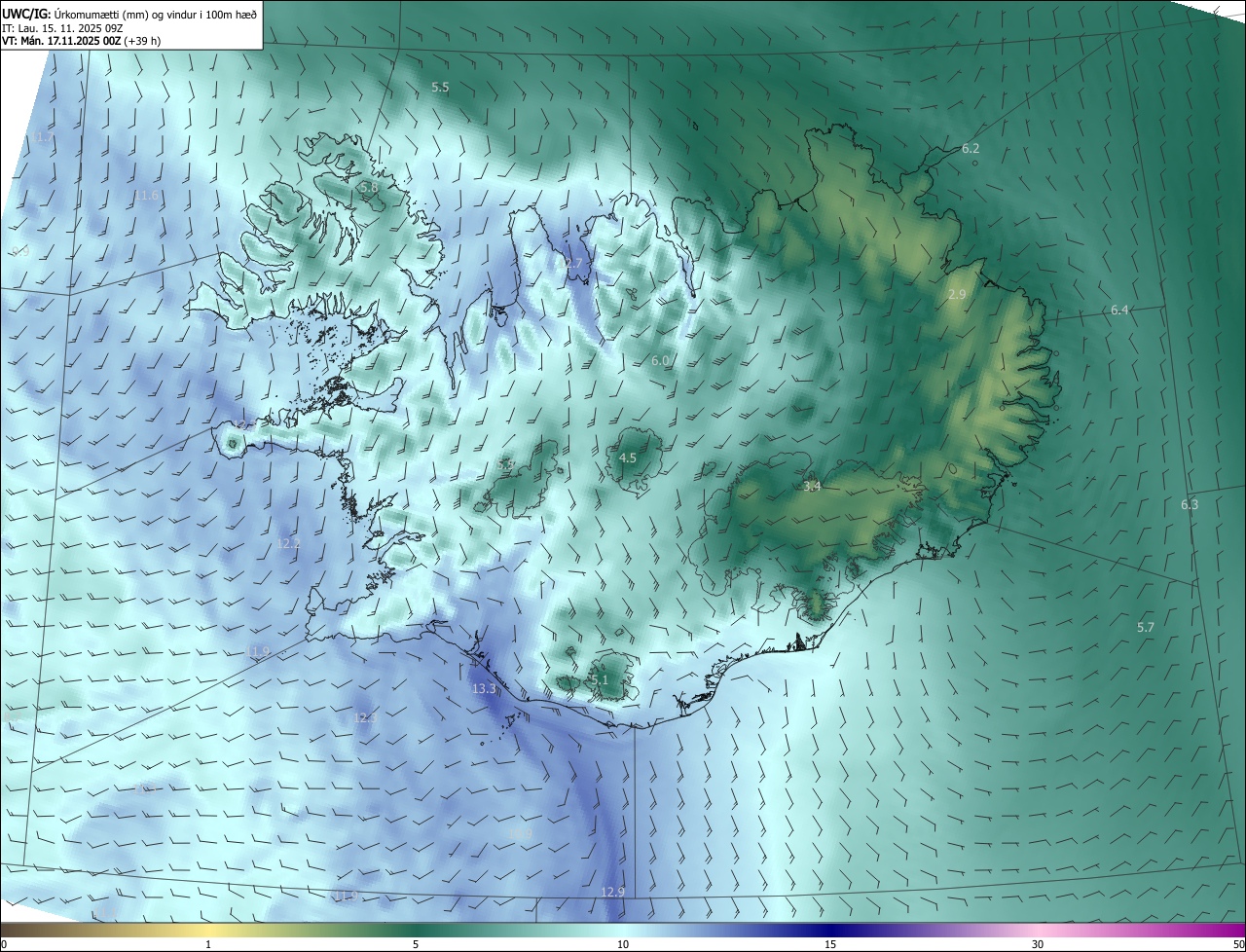Click the 13.3 maximum value

(484, 689)
